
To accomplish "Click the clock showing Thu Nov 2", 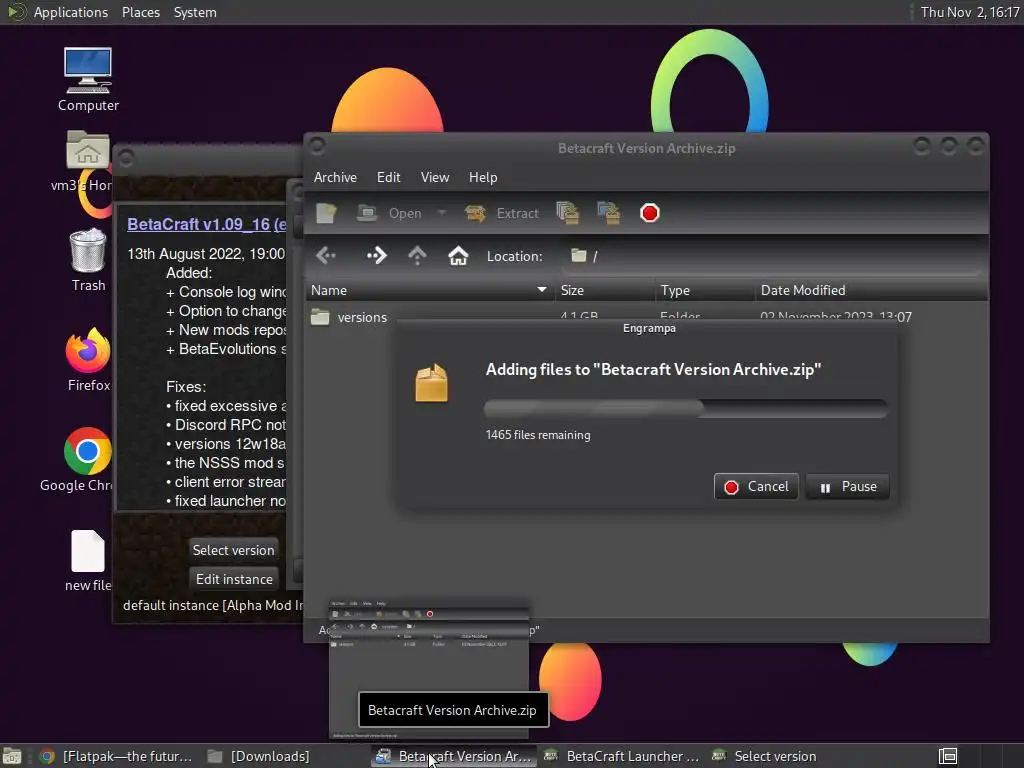I will tap(970, 12).
